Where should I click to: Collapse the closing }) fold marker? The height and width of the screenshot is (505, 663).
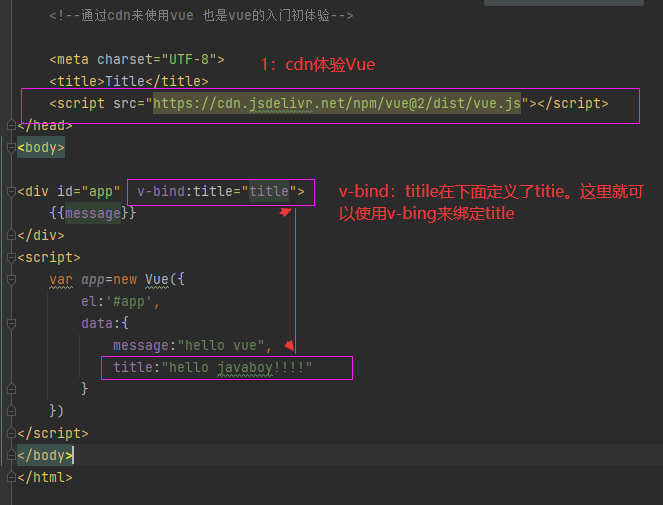[11, 411]
